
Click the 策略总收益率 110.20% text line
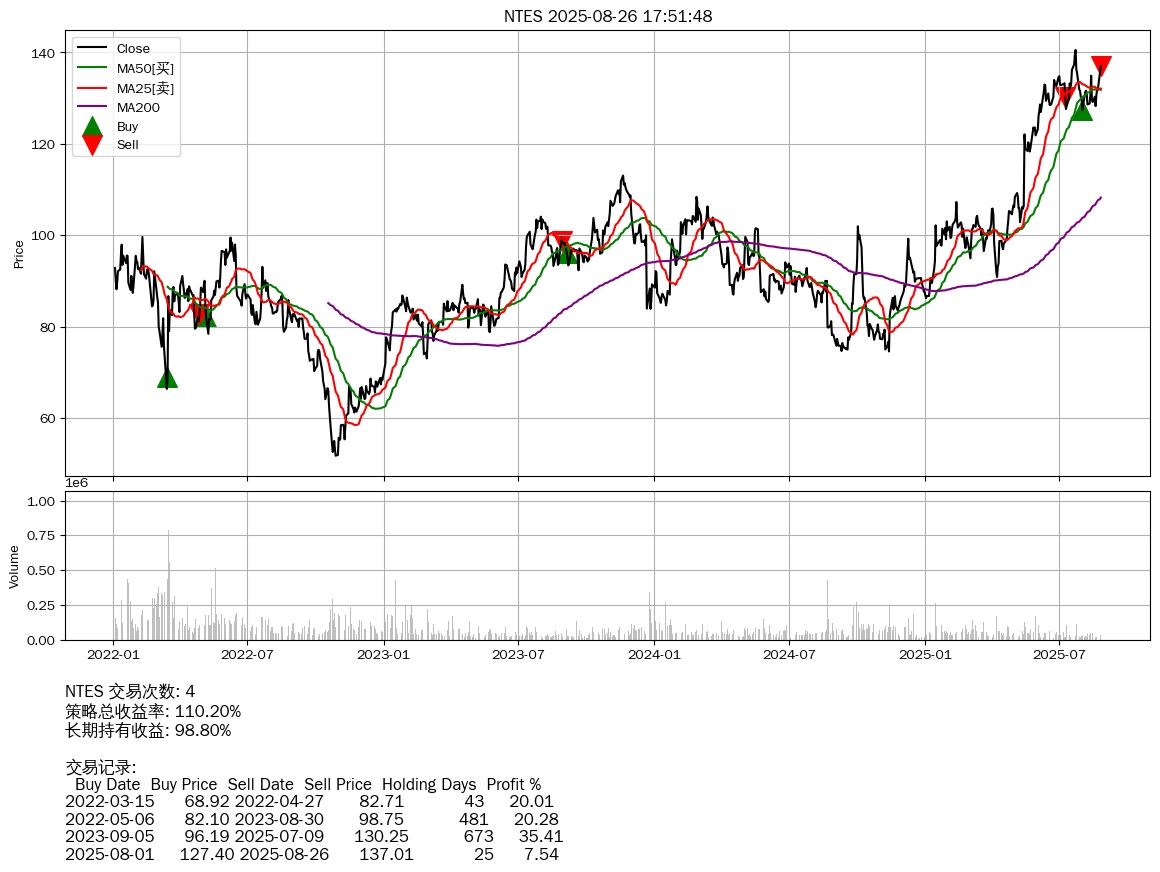pos(153,711)
